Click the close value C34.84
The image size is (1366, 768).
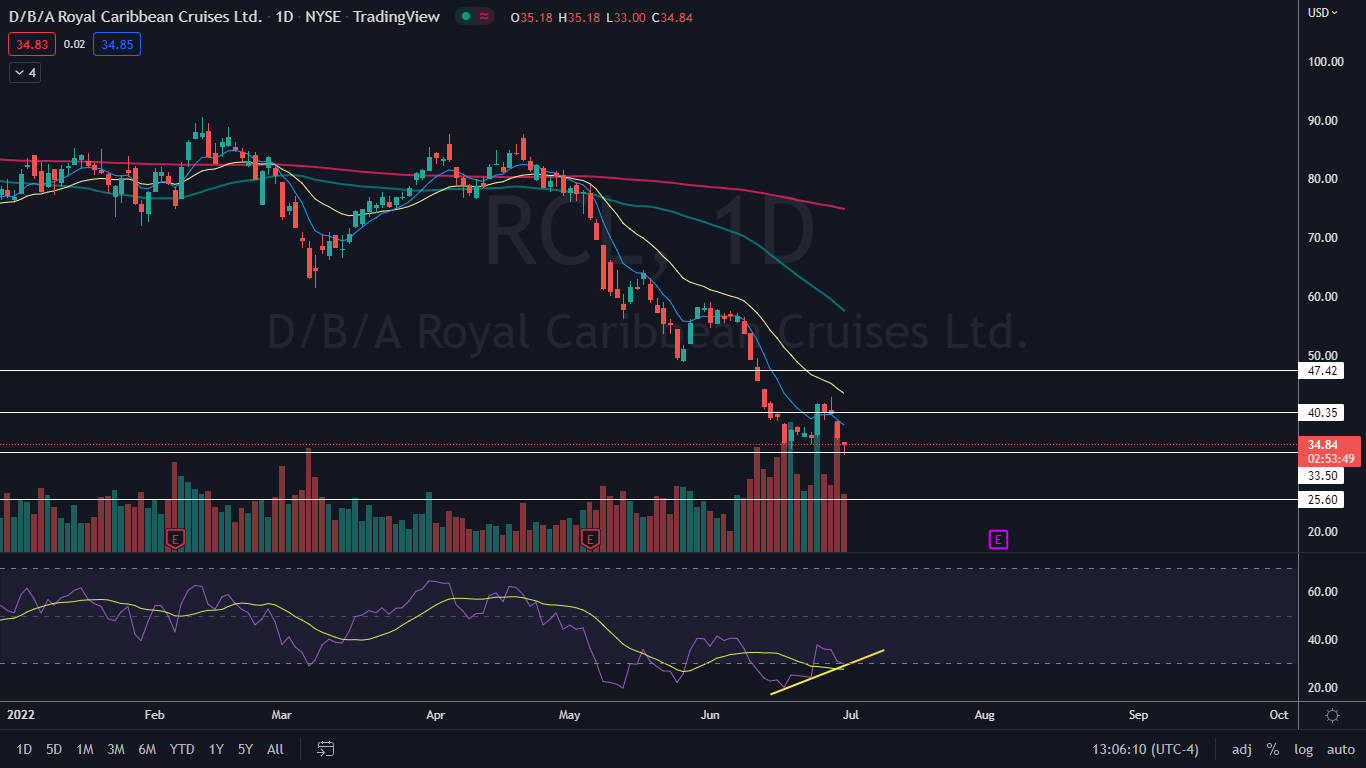[x=672, y=17]
